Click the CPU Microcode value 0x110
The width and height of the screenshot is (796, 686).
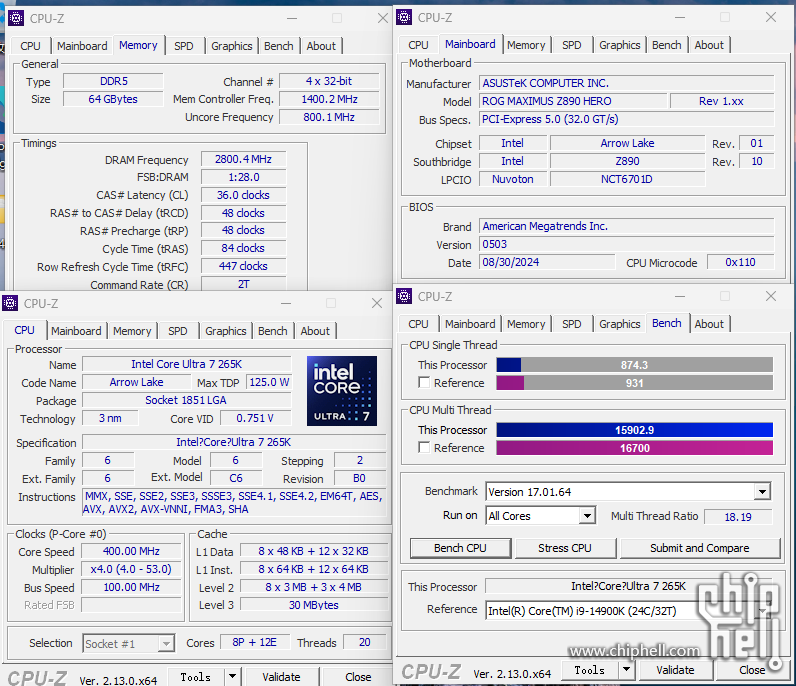point(740,262)
